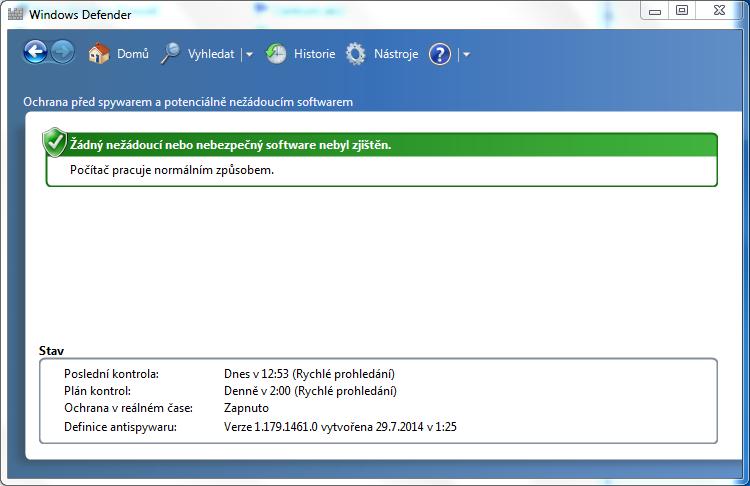Image resolution: width=750 pixels, height=486 pixels.
Task: Open the Domů home page label
Action: coord(133,54)
